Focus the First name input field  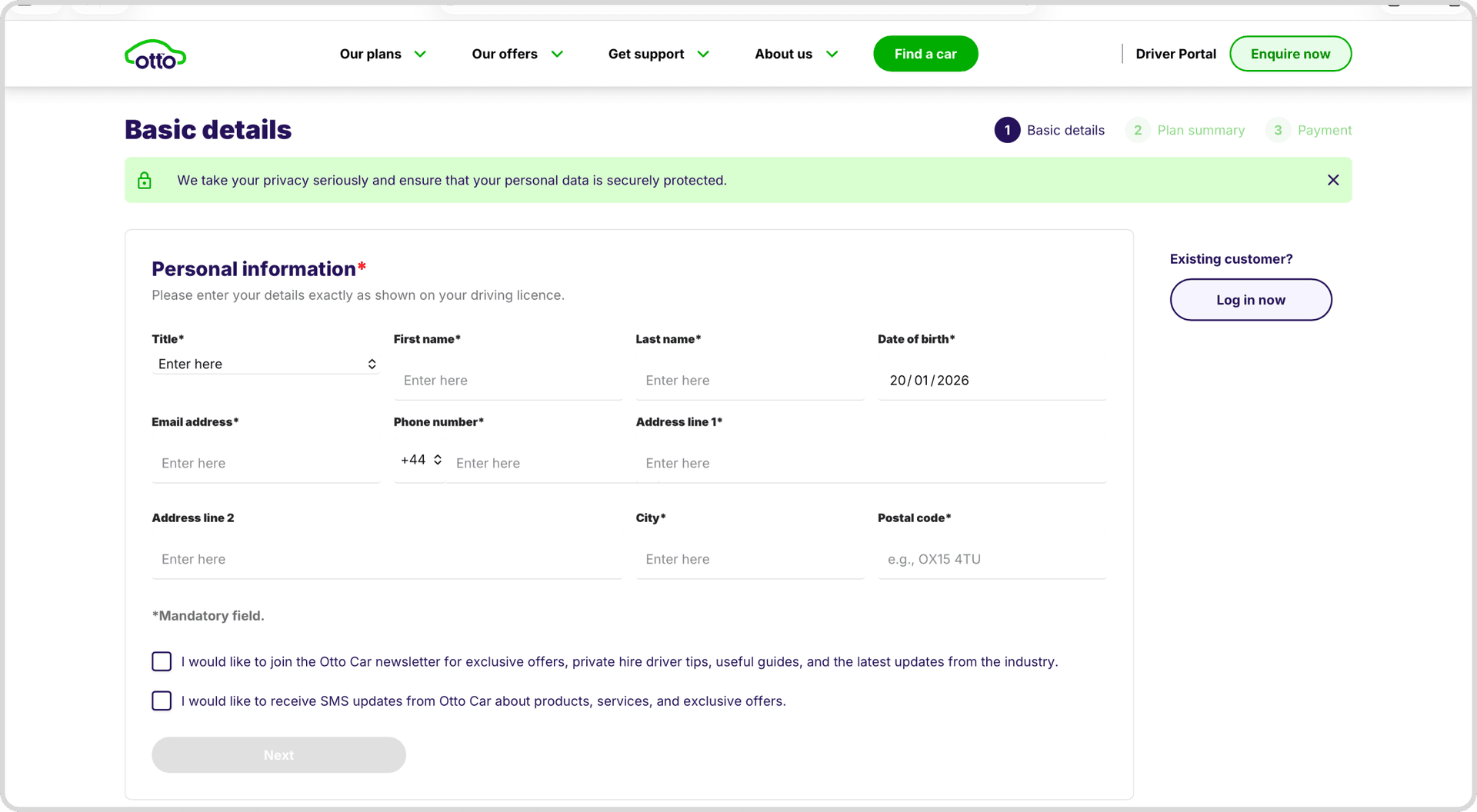tap(508, 381)
